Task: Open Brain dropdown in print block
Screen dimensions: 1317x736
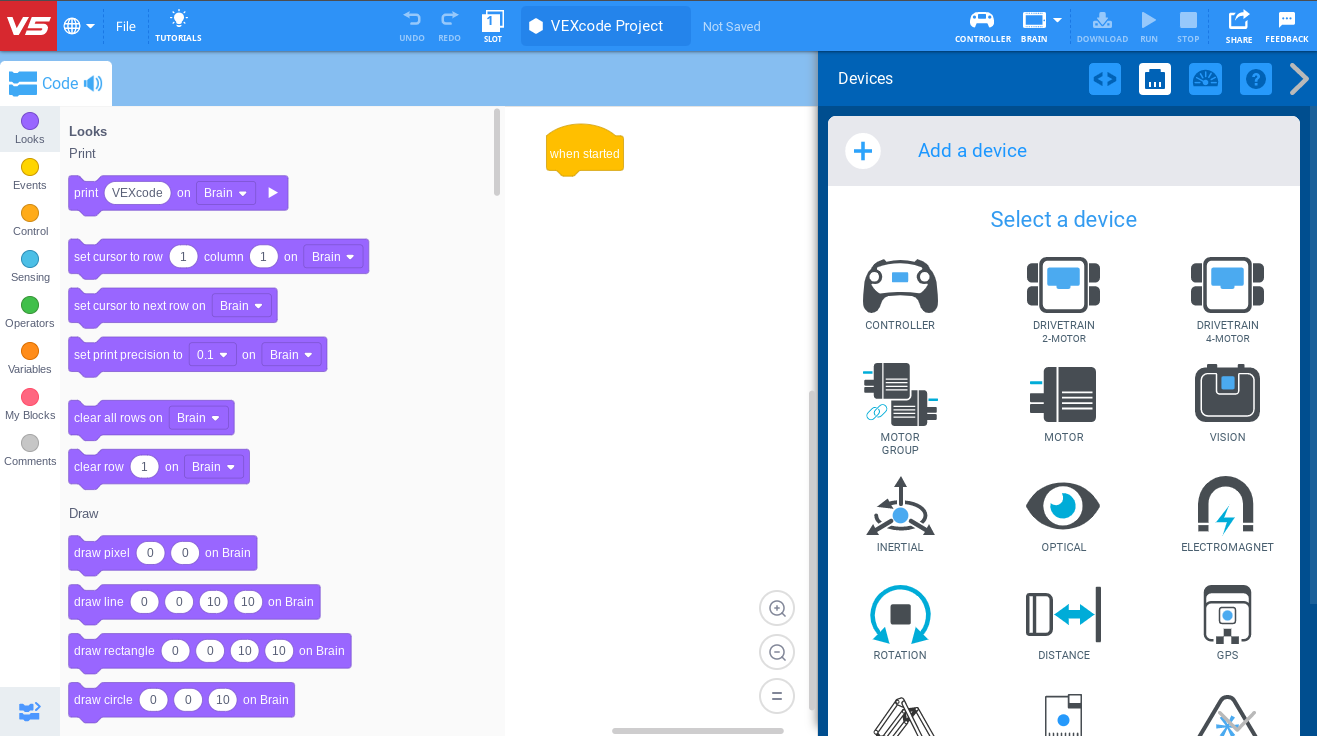Action: coord(227,193)
